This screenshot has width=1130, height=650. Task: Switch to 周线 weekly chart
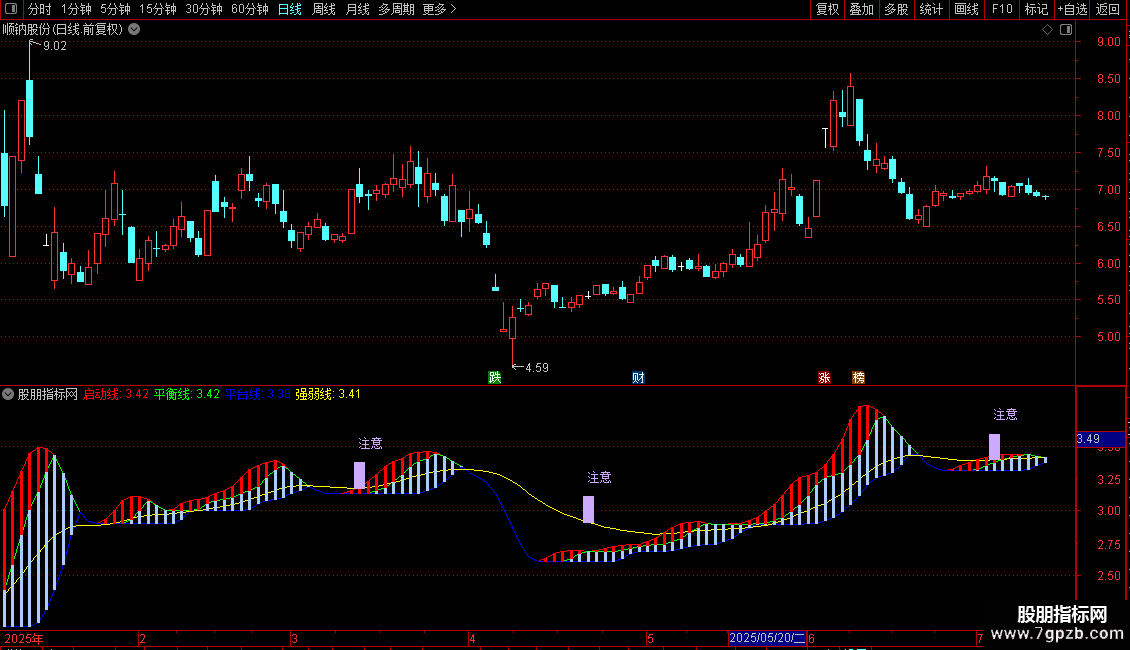[x=324, y=9]
